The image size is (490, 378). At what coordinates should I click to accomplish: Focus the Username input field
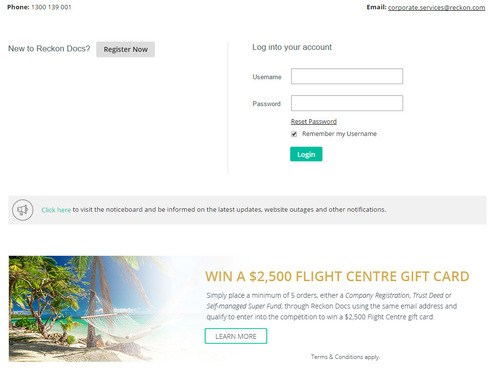[347, 76]
